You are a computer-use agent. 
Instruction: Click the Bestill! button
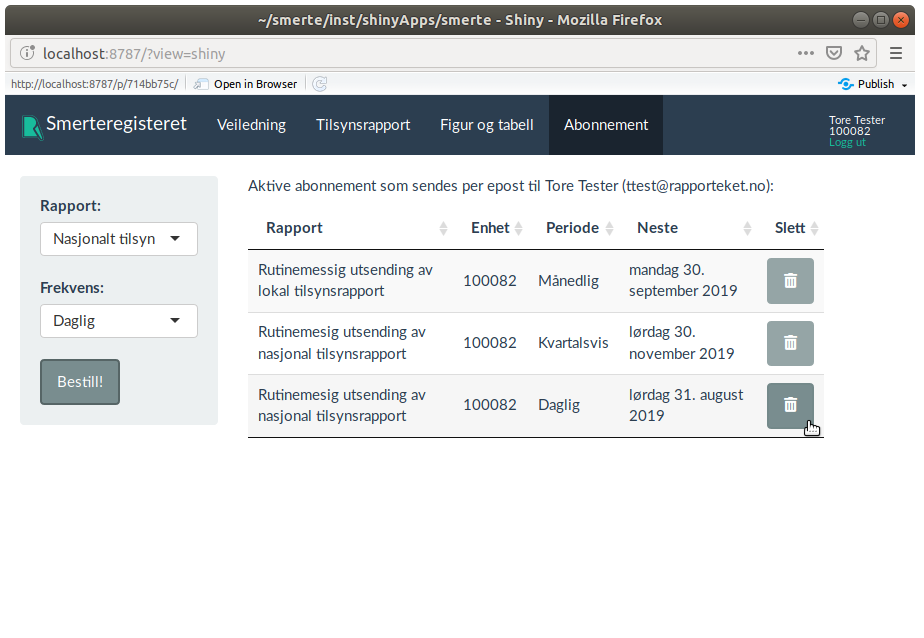coord(80,382)
